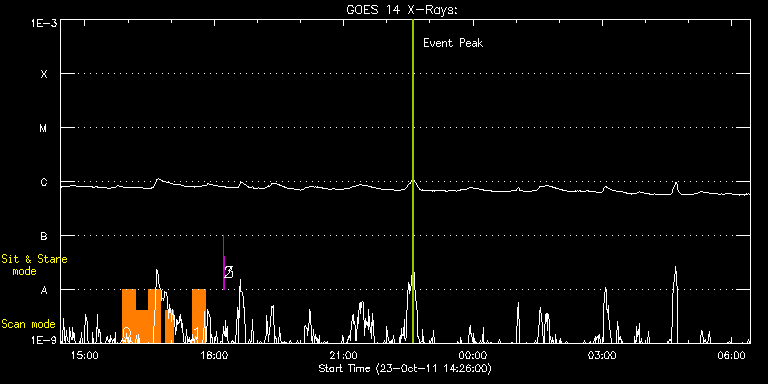Click the "X" flare class label

click(x=44, y=74)
